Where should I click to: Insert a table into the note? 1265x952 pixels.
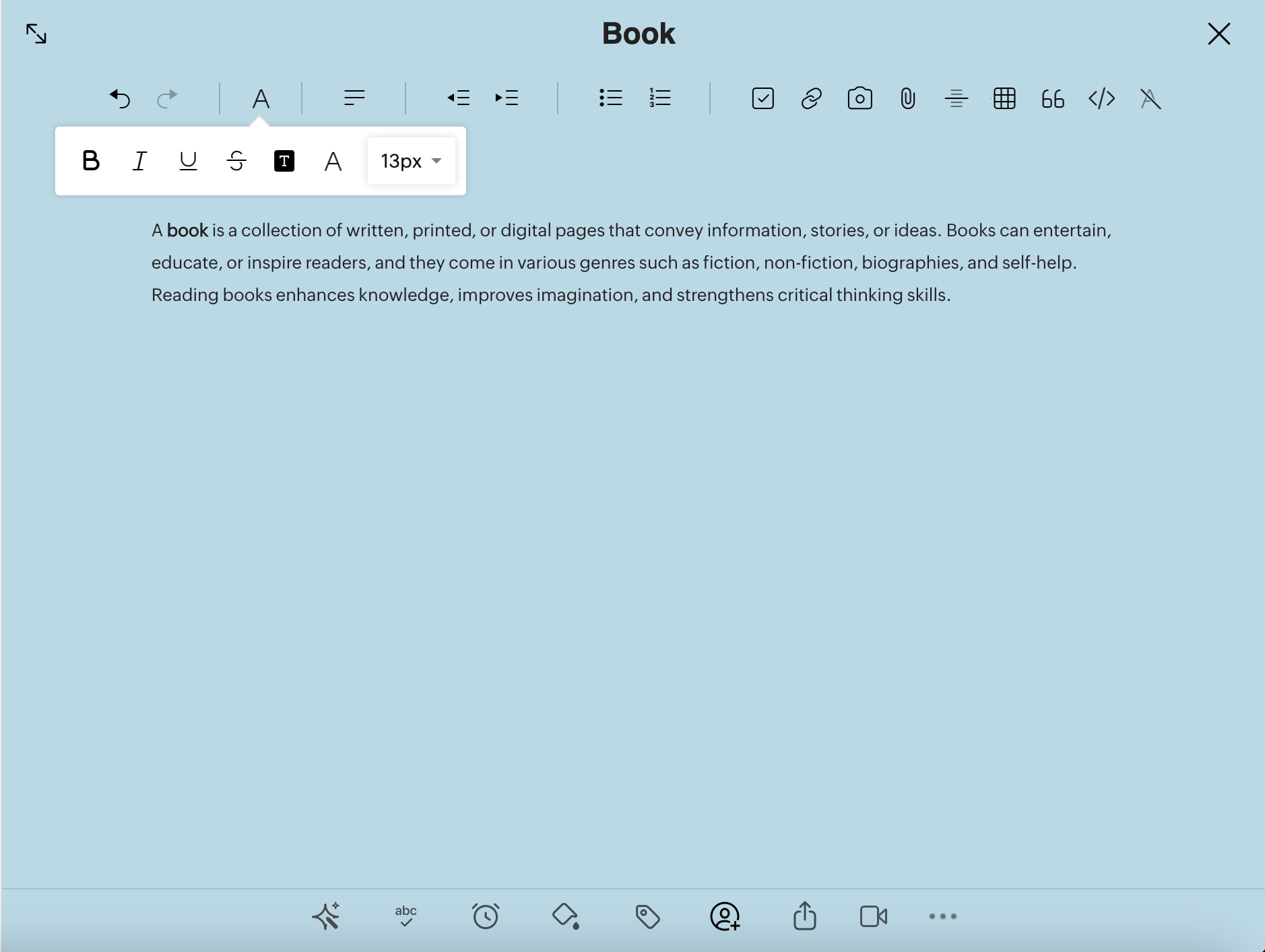click(1004, 99)
